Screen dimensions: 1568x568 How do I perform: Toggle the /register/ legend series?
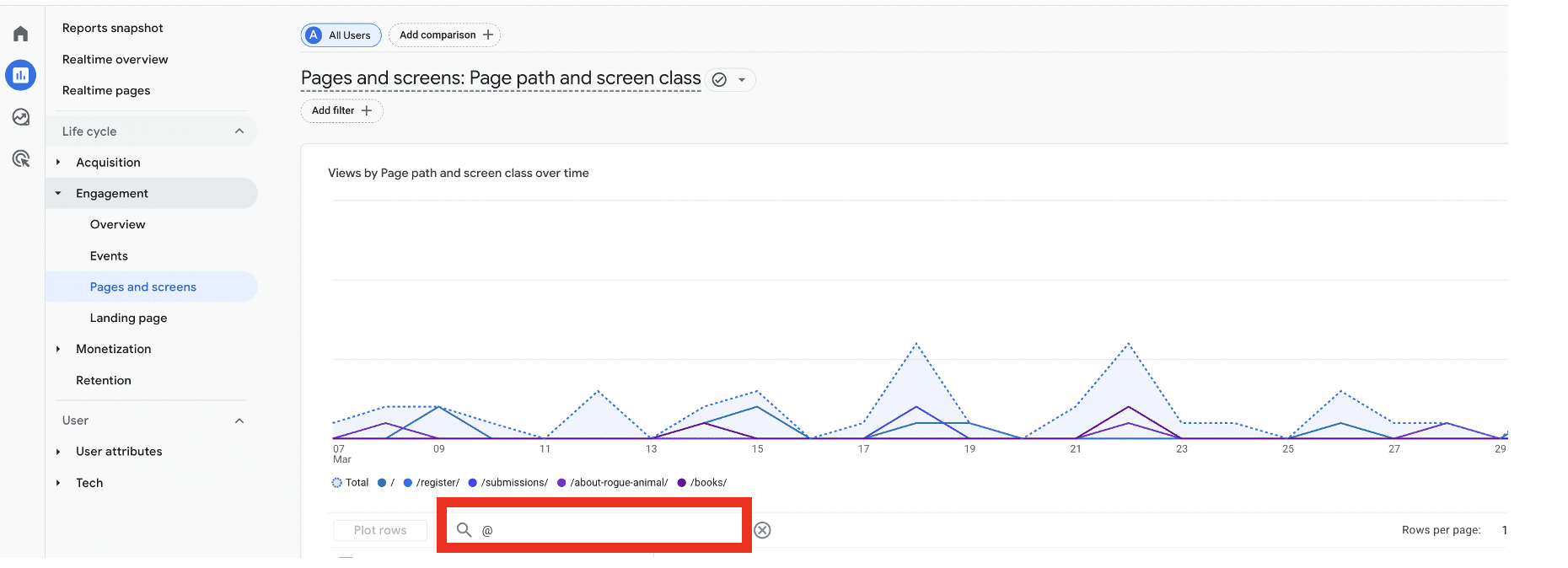(x=432, y=483)
